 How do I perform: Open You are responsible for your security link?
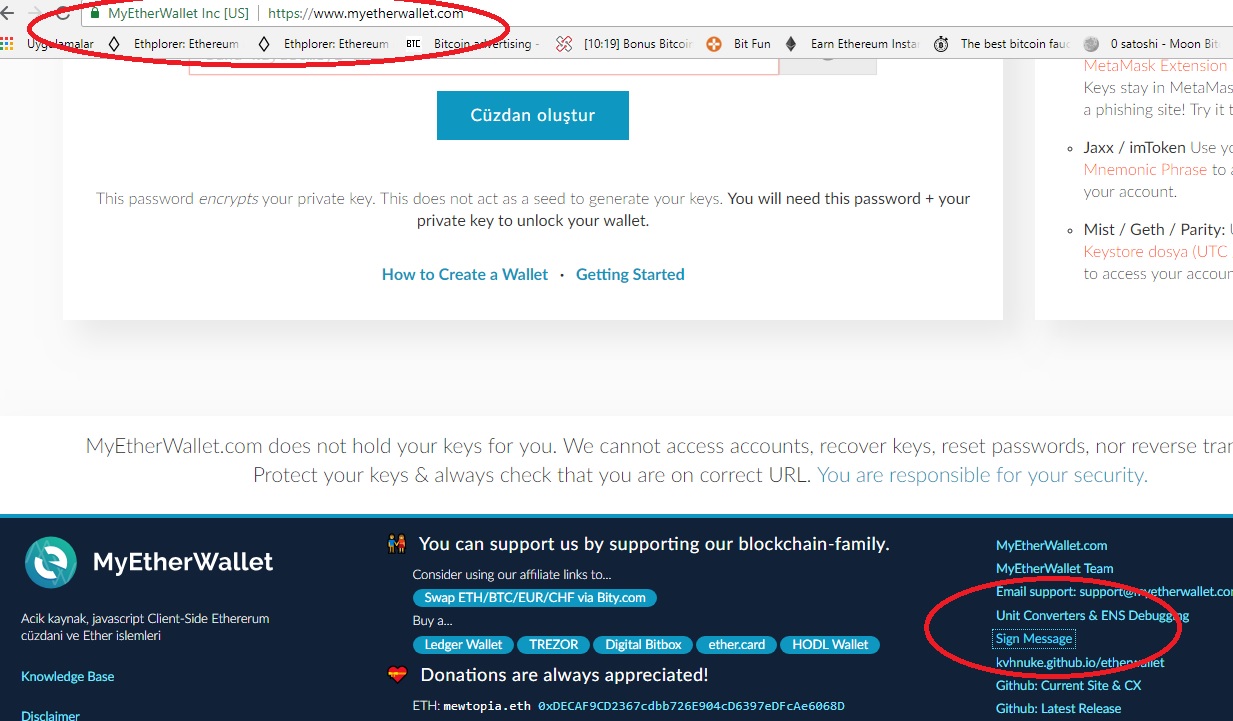[x=982, y=475]
